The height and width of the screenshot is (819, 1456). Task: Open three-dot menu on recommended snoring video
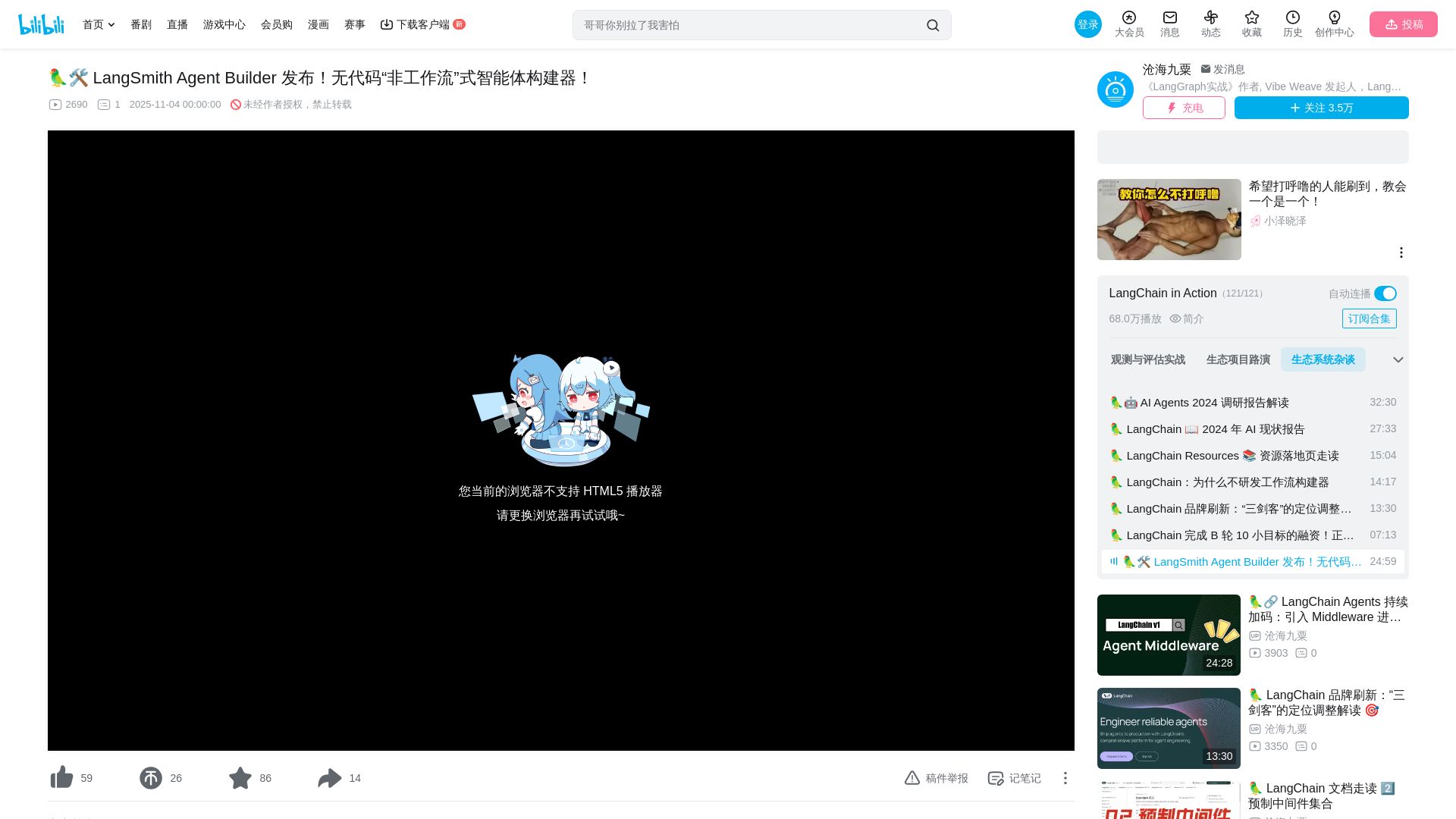pyautogui.click(x=1401, y=253)
